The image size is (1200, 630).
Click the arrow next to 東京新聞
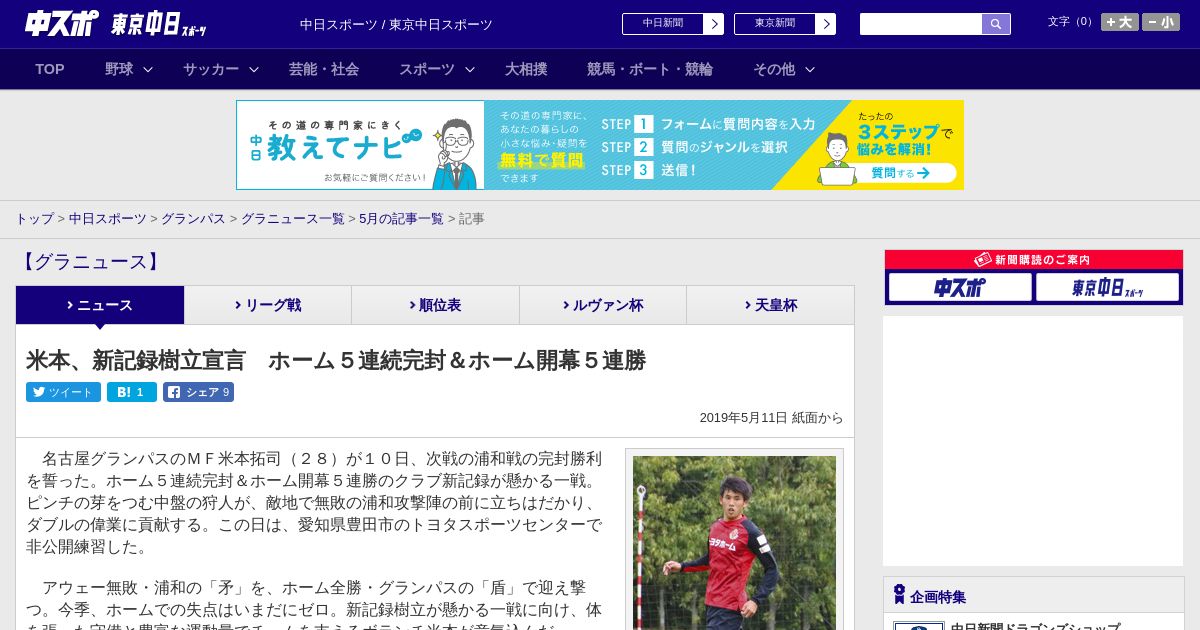pyautogui.click(x=826, y=24)
